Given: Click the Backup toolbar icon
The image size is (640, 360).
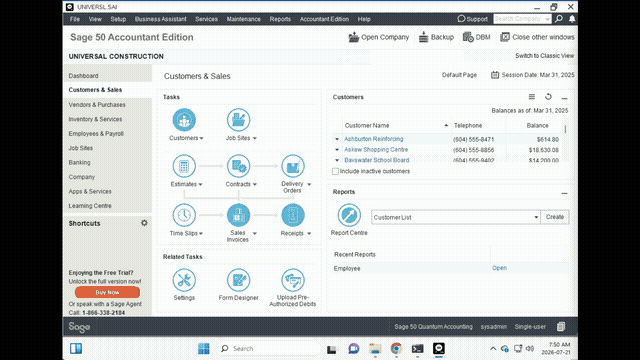Looking at the screenshot, I should pyautogui.click(x=424, y=37).
